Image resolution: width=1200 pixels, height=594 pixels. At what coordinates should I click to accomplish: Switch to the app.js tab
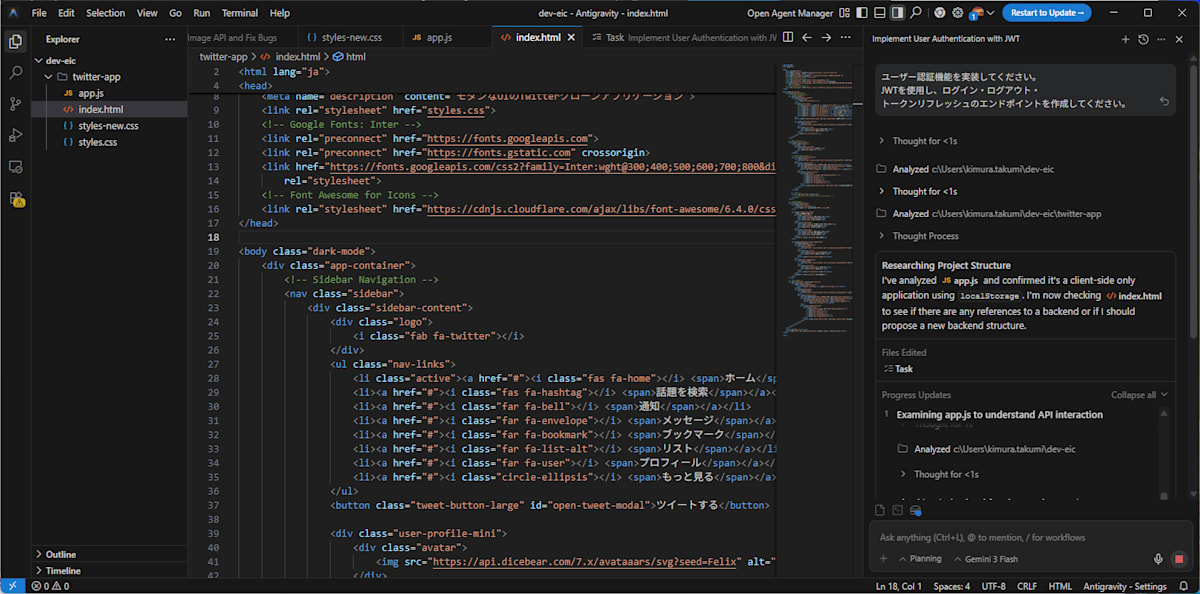pyautogui.click(x=439, y=37)
